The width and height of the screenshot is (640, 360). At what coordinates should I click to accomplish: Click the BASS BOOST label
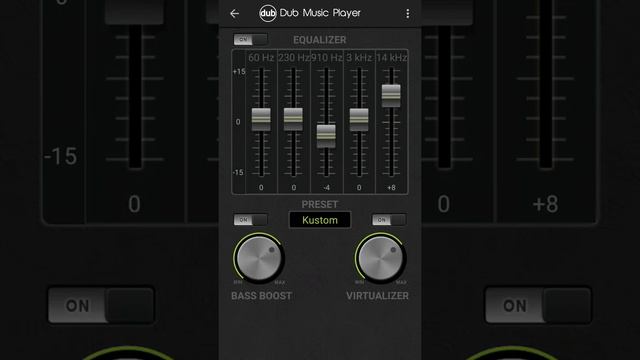pyautogui.click(x=262, y=296)
